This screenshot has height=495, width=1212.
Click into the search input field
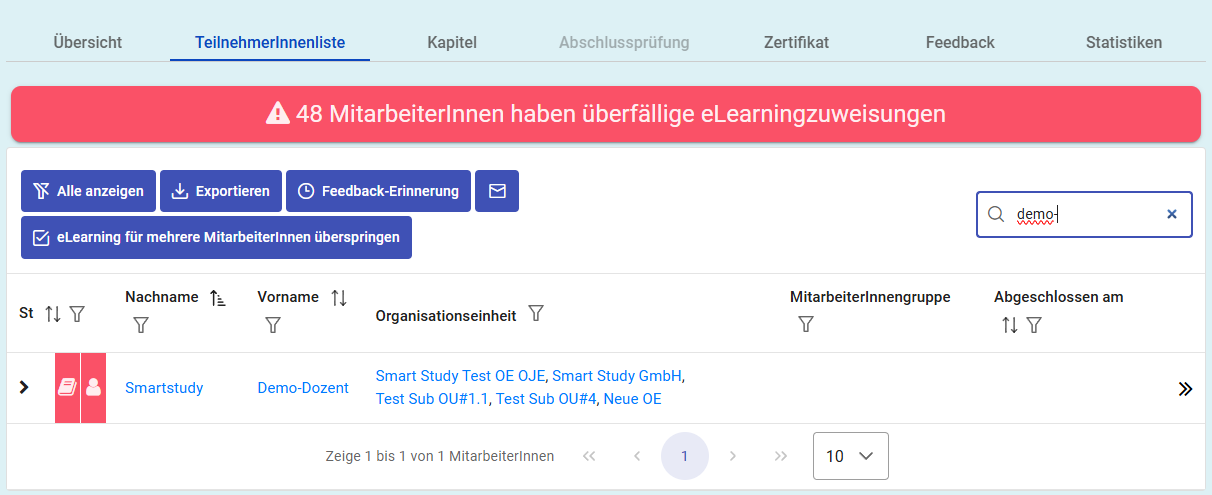click(1085, 214)
